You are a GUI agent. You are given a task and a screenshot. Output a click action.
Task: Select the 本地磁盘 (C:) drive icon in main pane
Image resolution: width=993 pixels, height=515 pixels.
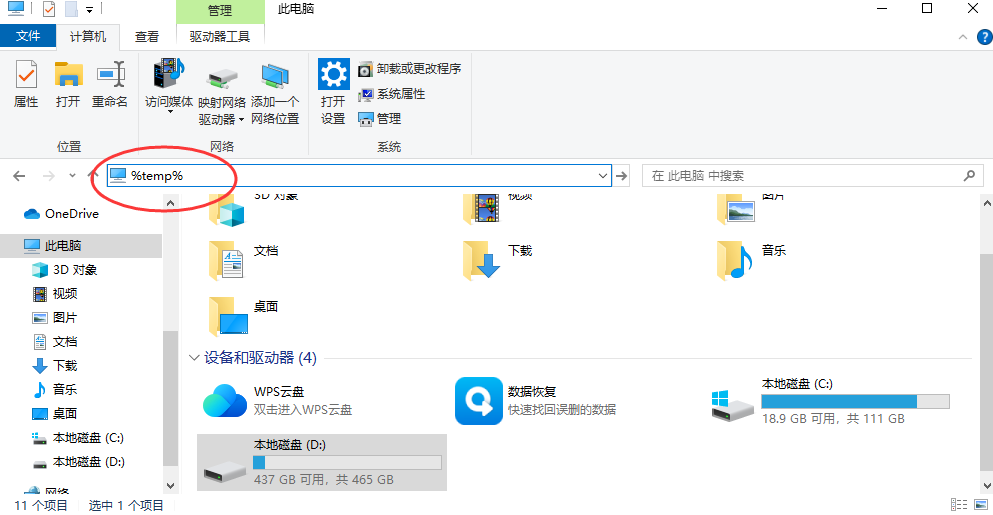coord(733,407)
